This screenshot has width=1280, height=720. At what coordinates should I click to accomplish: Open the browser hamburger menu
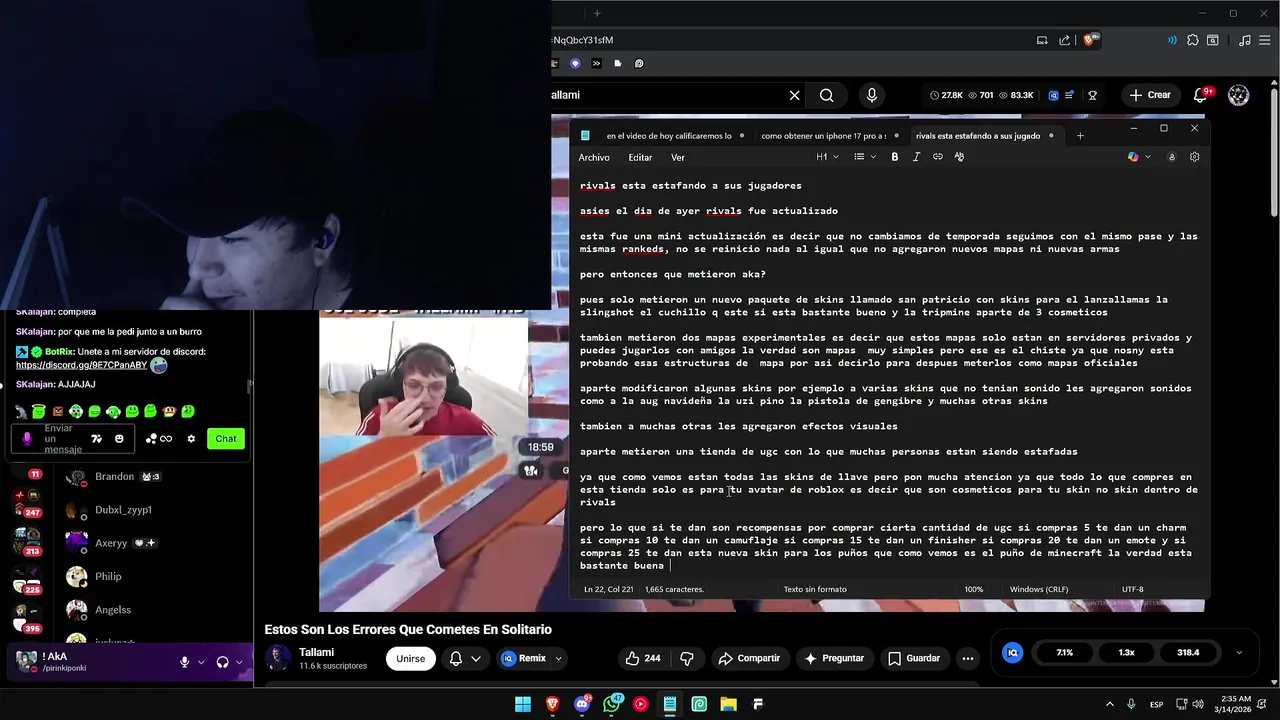pyautogui.click(x=1264, y=40)
